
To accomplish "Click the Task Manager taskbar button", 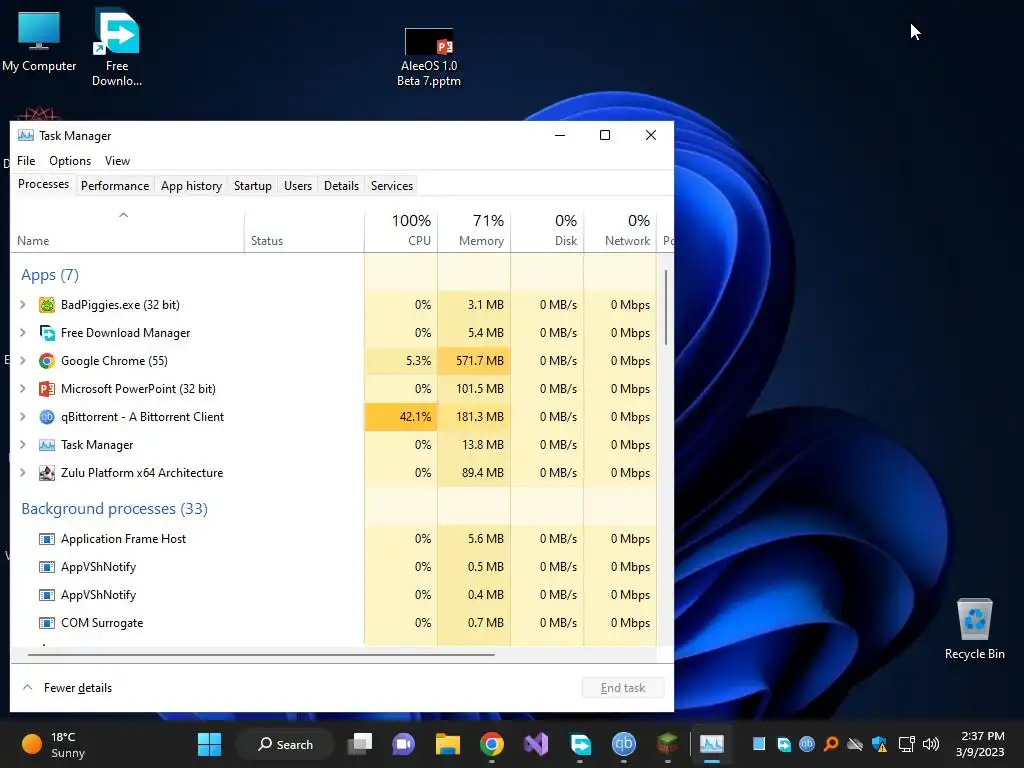I will point(712,744).
